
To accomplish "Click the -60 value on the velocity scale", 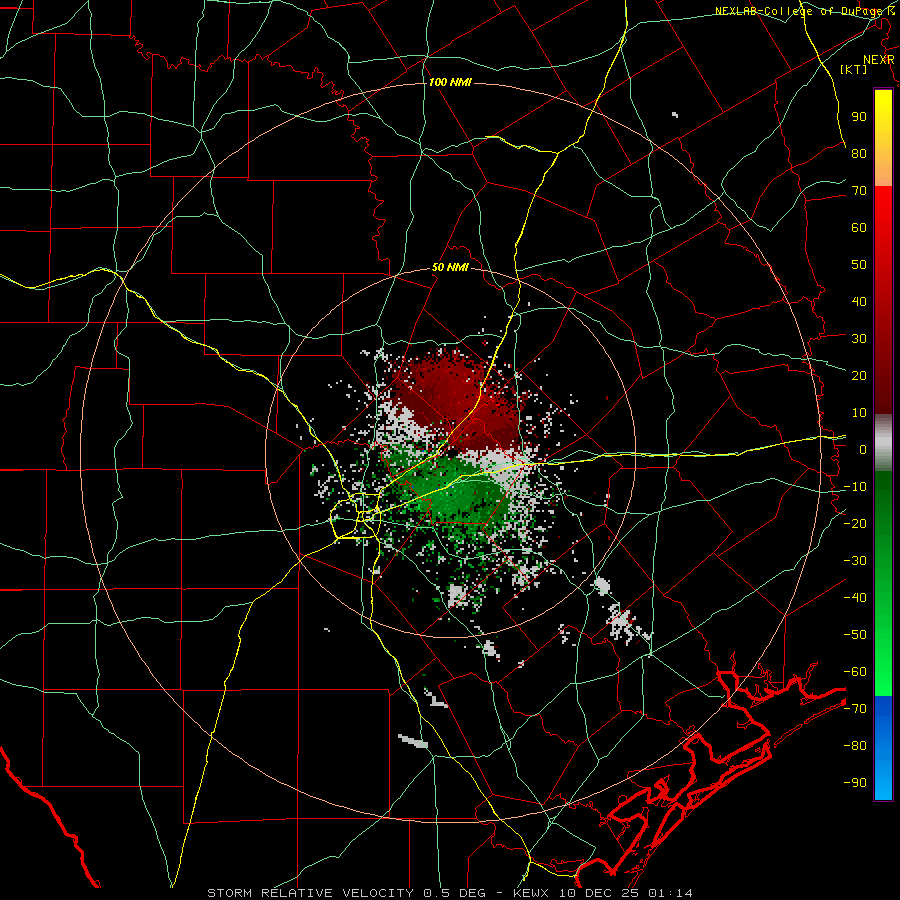I will pyautogui.click(x=855, y=672).
